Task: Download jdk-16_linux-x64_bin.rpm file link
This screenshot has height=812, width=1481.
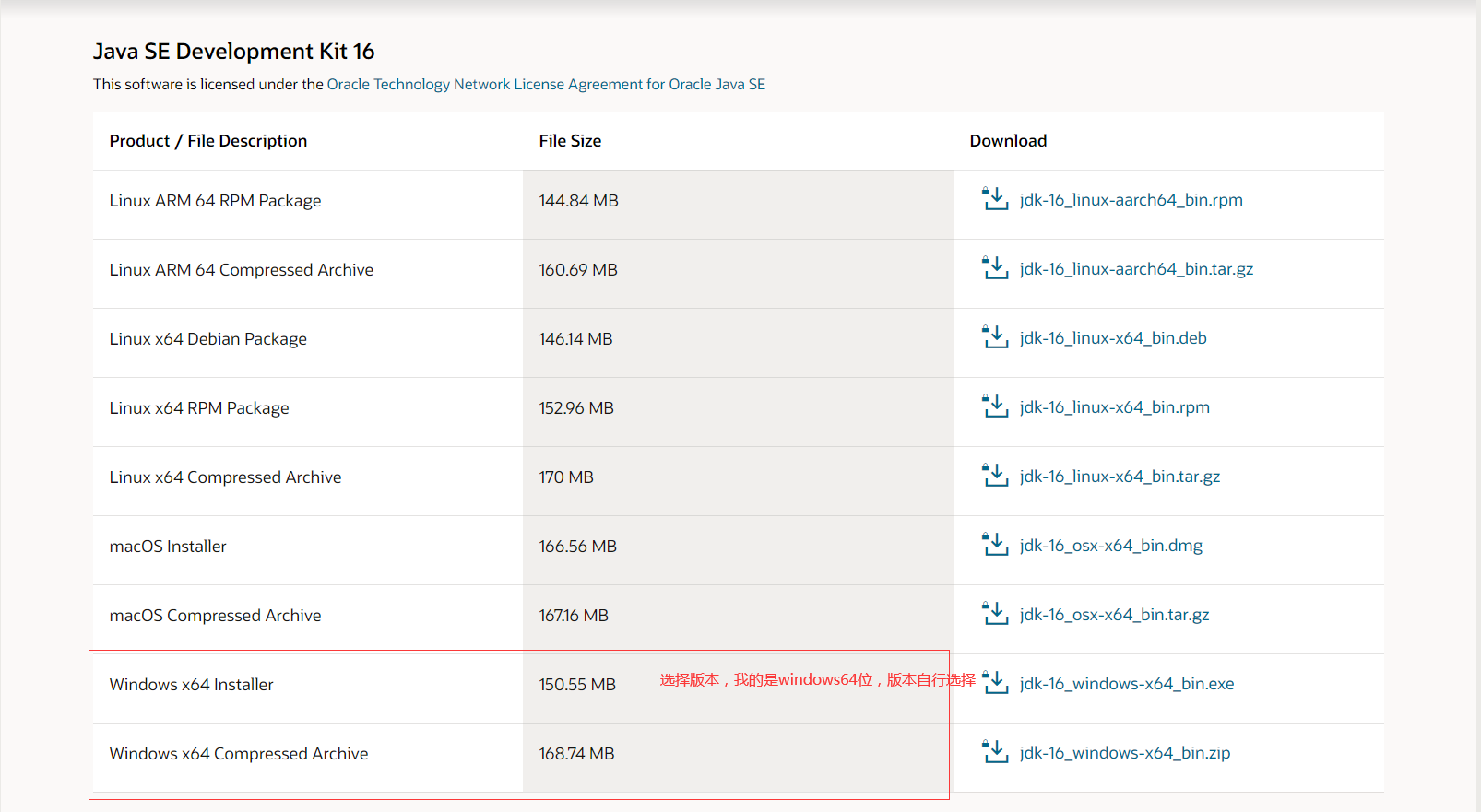Action: [1115, 407]
